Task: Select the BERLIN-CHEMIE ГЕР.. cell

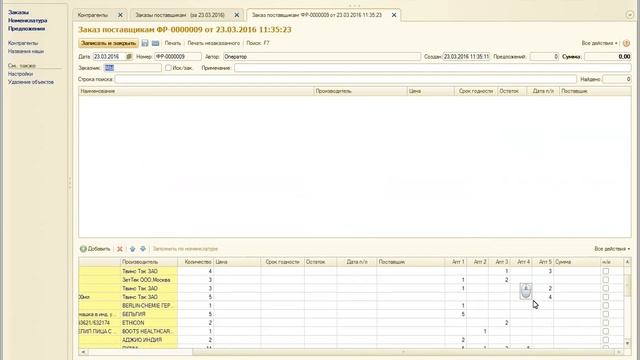Action: (x=149, y=305)
